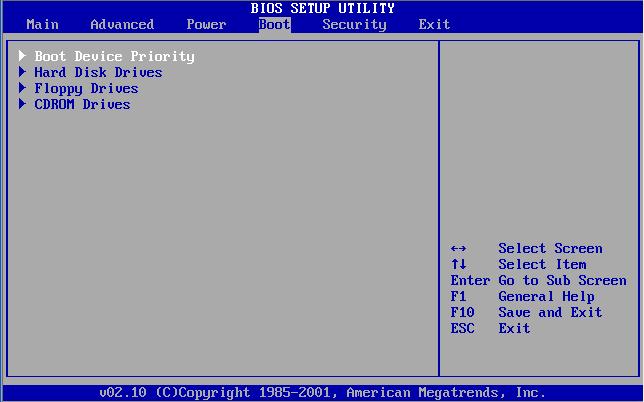Open CDROM Drives submenu
This screenshot has height=402, width=644.
click(x=82, y=104)
